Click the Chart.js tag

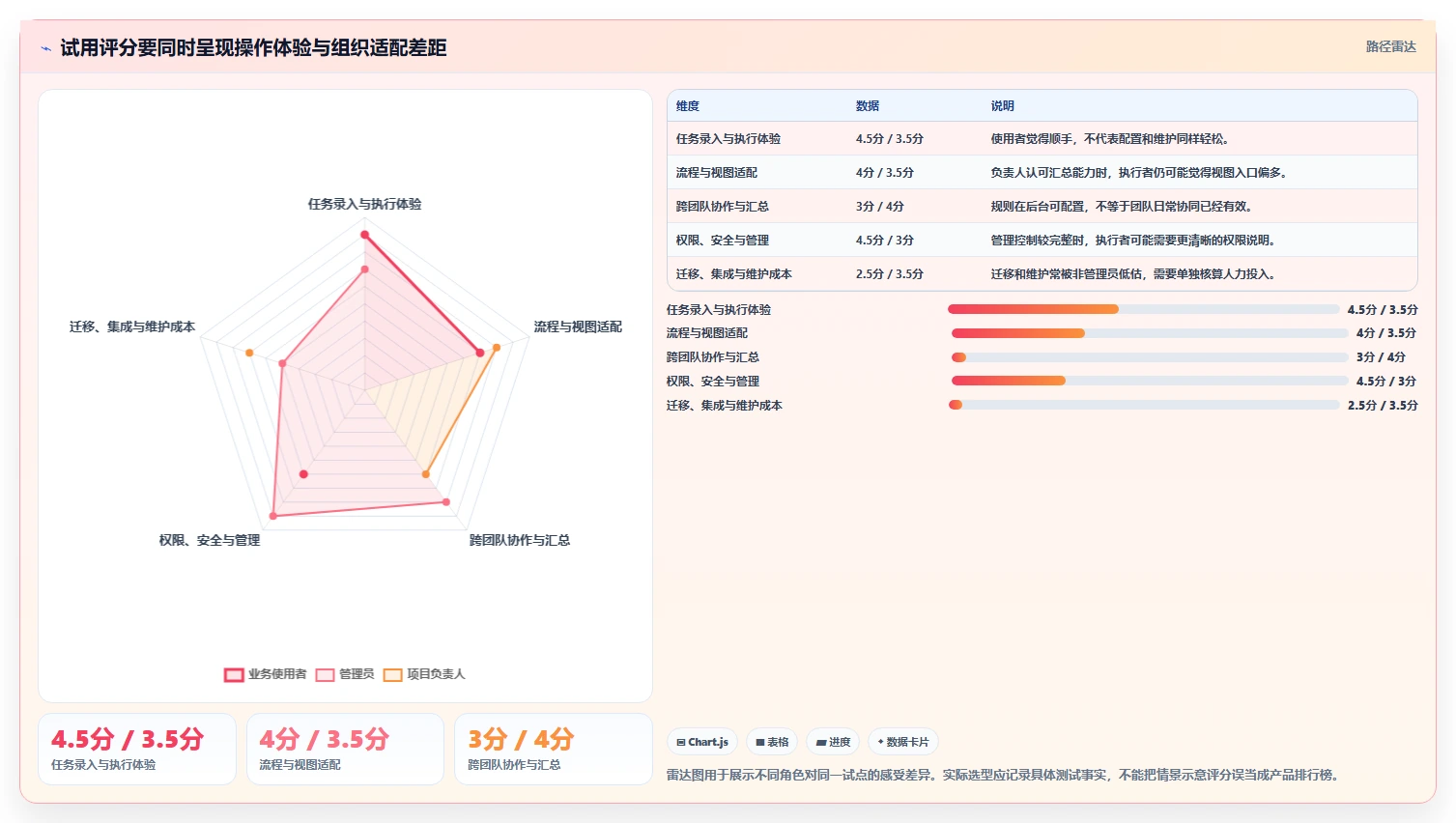pyautogui.click(x=702, y=742)
